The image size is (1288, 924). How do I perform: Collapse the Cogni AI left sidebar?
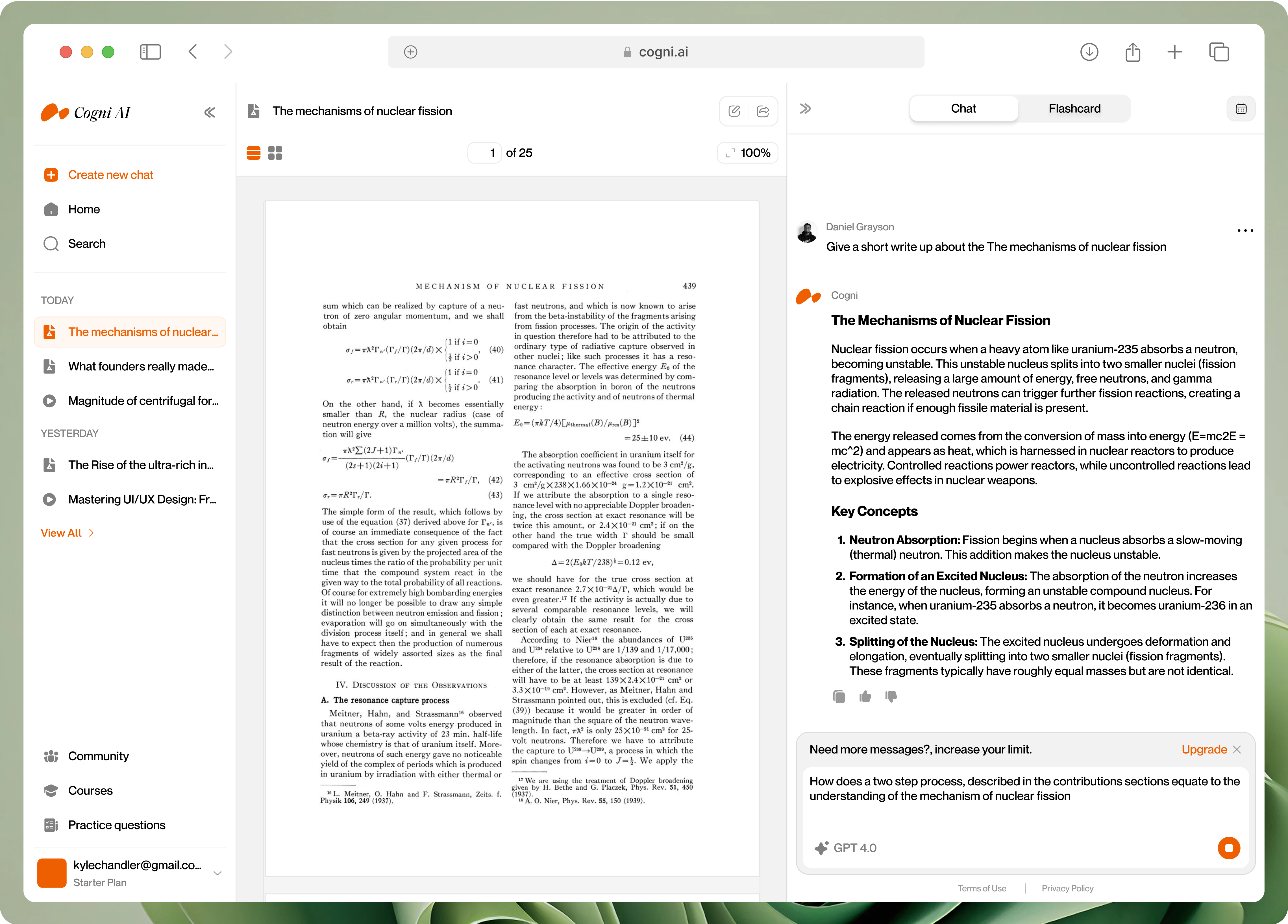click(210, 112)
